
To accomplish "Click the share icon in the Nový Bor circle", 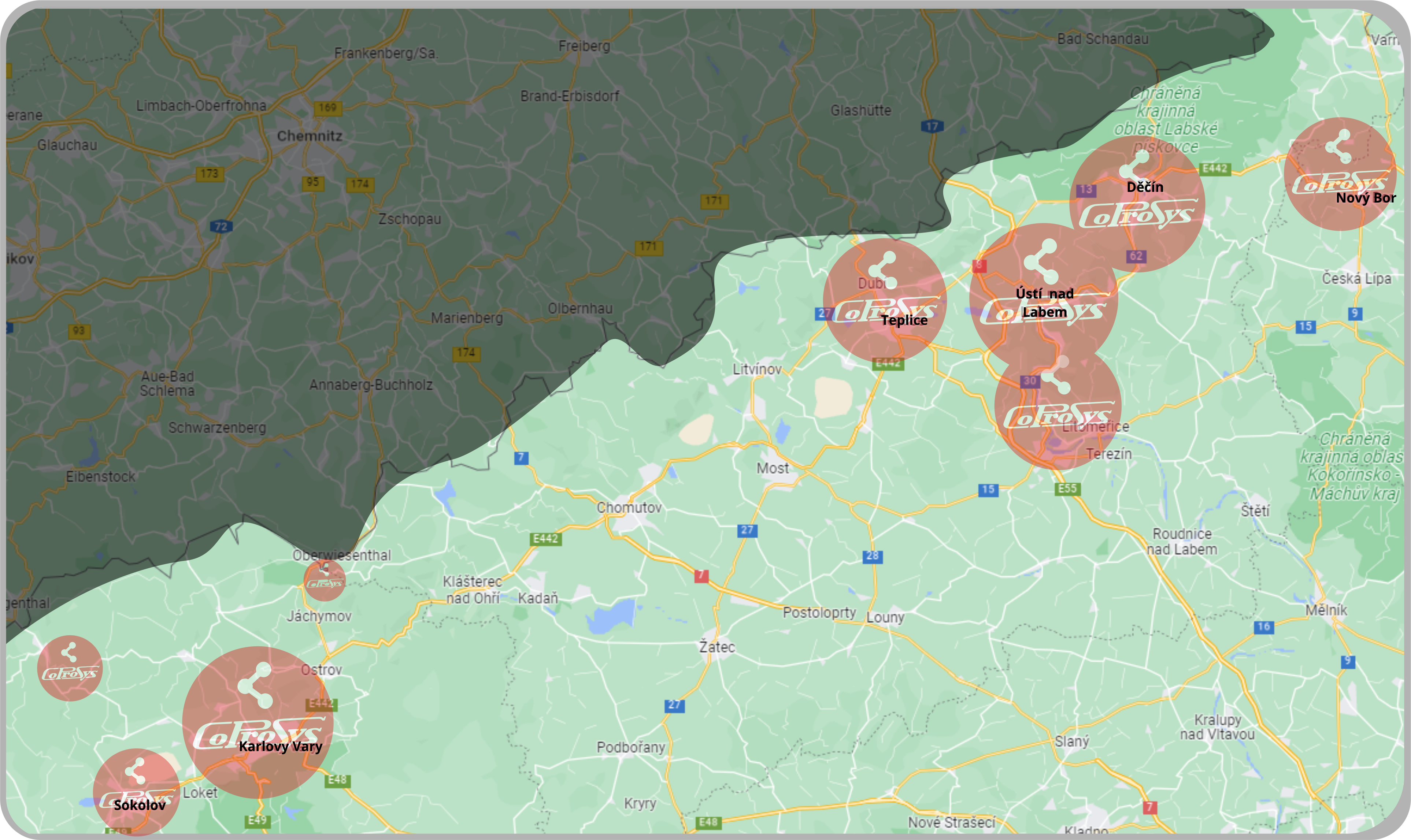I will 1338,146.
